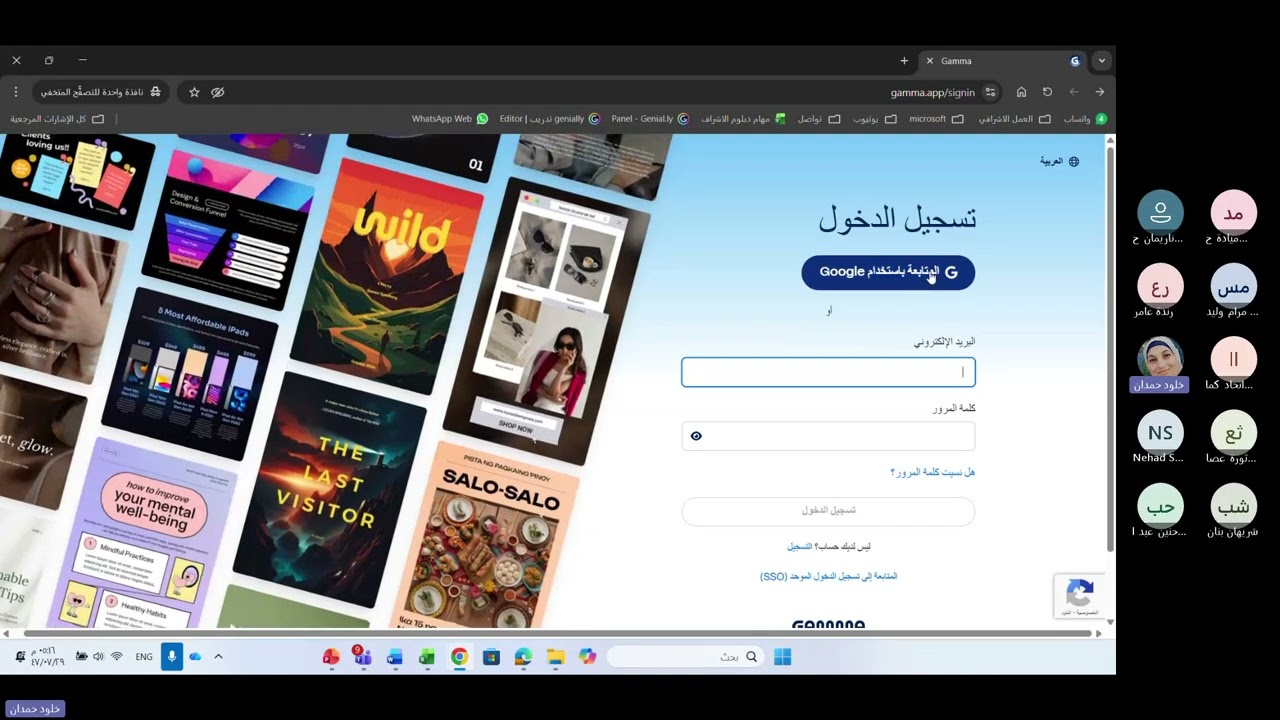Select participant خلود حمدان video tile
This screenshot has width=1280, height=720.
tap(1160, 363)
